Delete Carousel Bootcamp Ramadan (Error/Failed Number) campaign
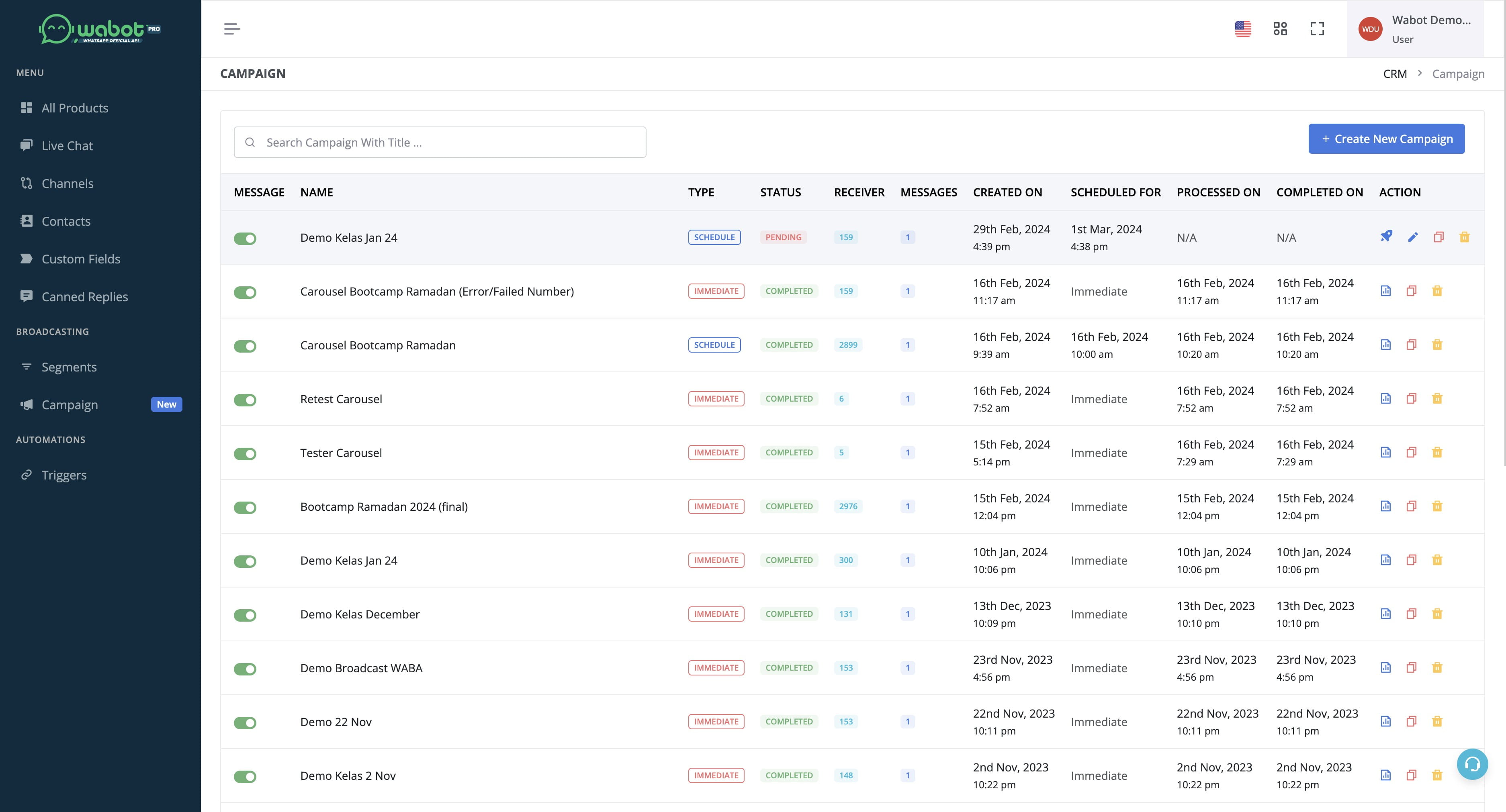This screenshot has height=812, width=1506. point(1437,291)
